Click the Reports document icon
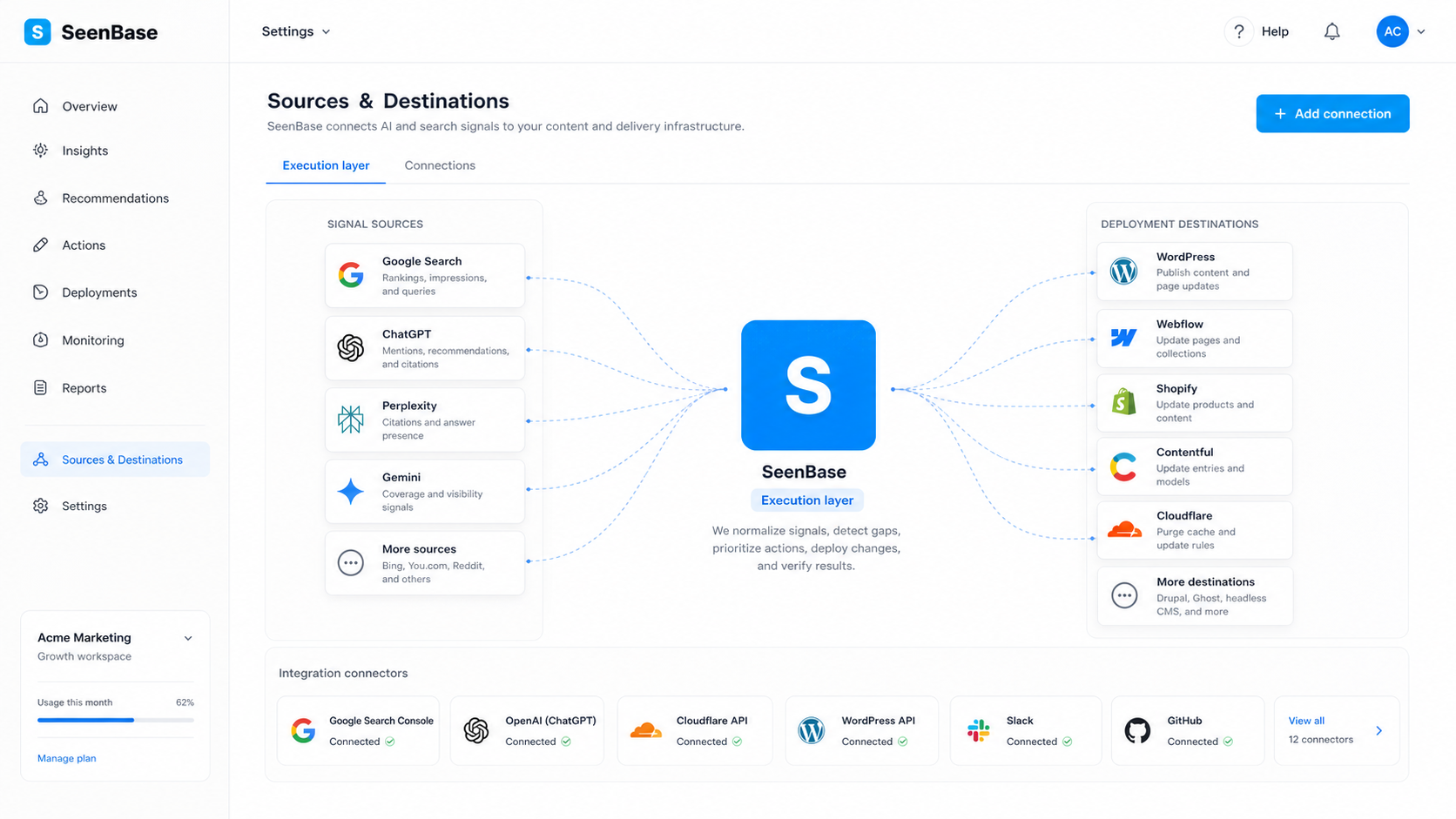 pyautogui.click(x=41, y=387)
